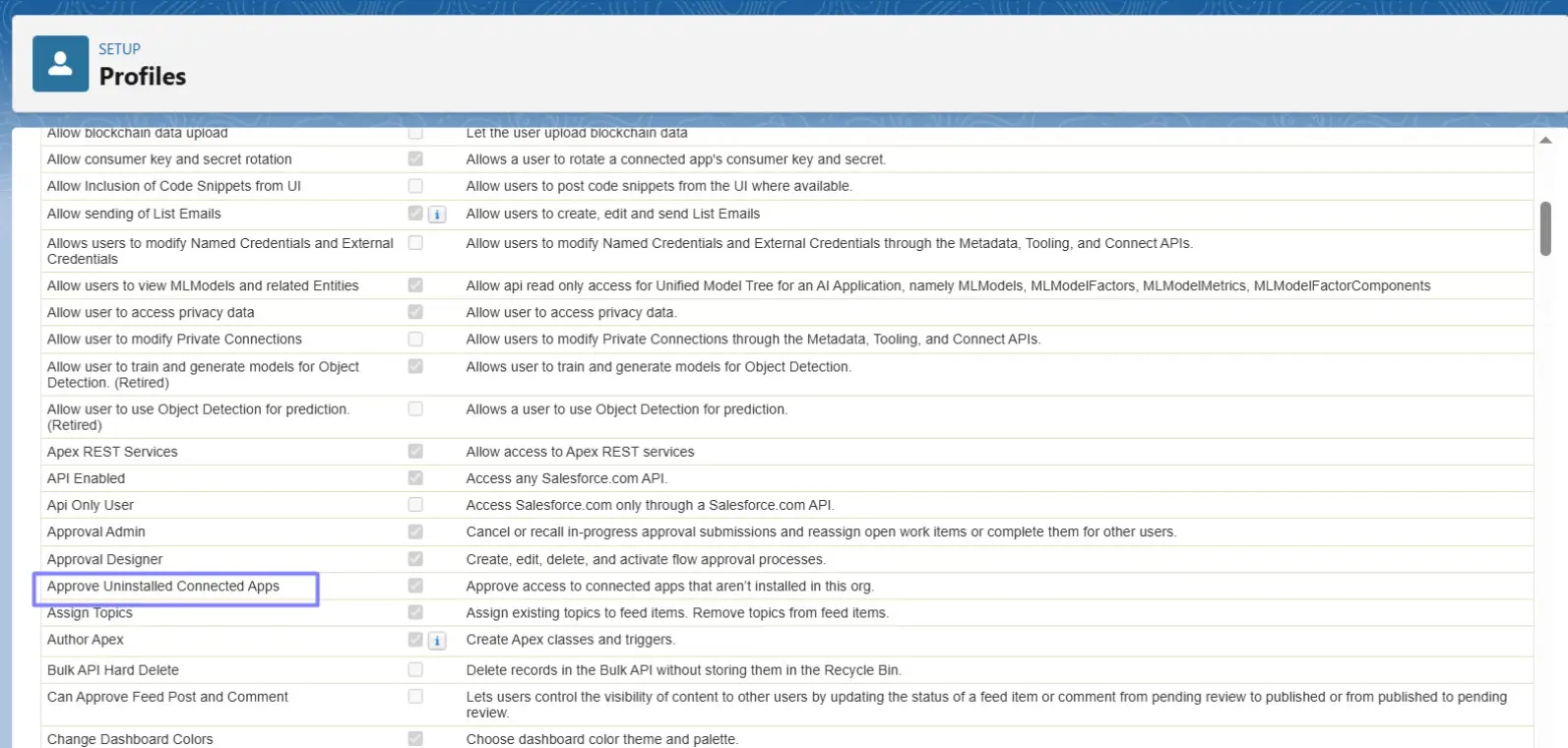Toggle Approve Uninstalled Connected Apps checkbox
Viewport: 1568px width, 748px height.
coord(415,586)
